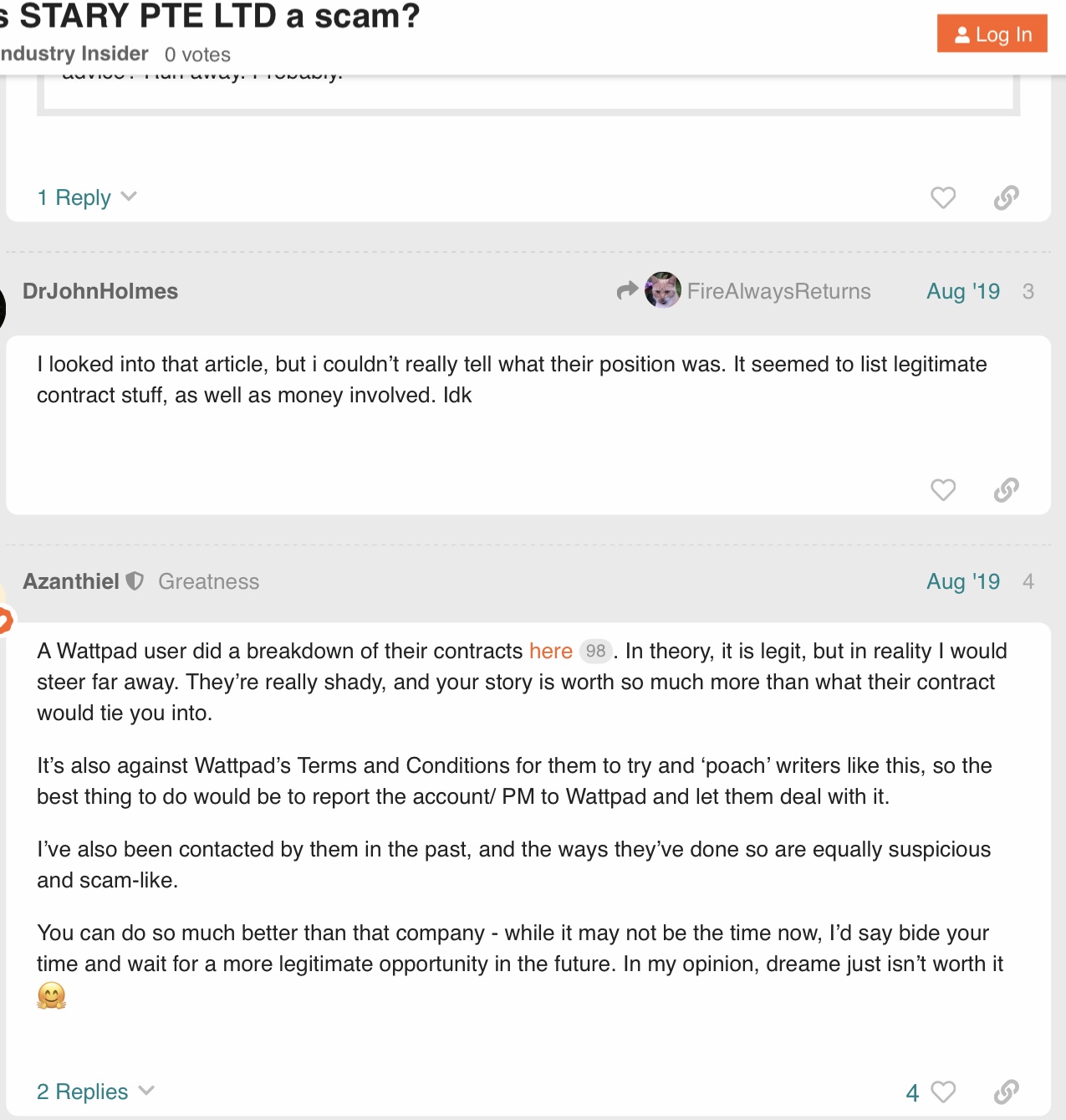Copy share link for Azanthiel's post

point(1006,1092)
